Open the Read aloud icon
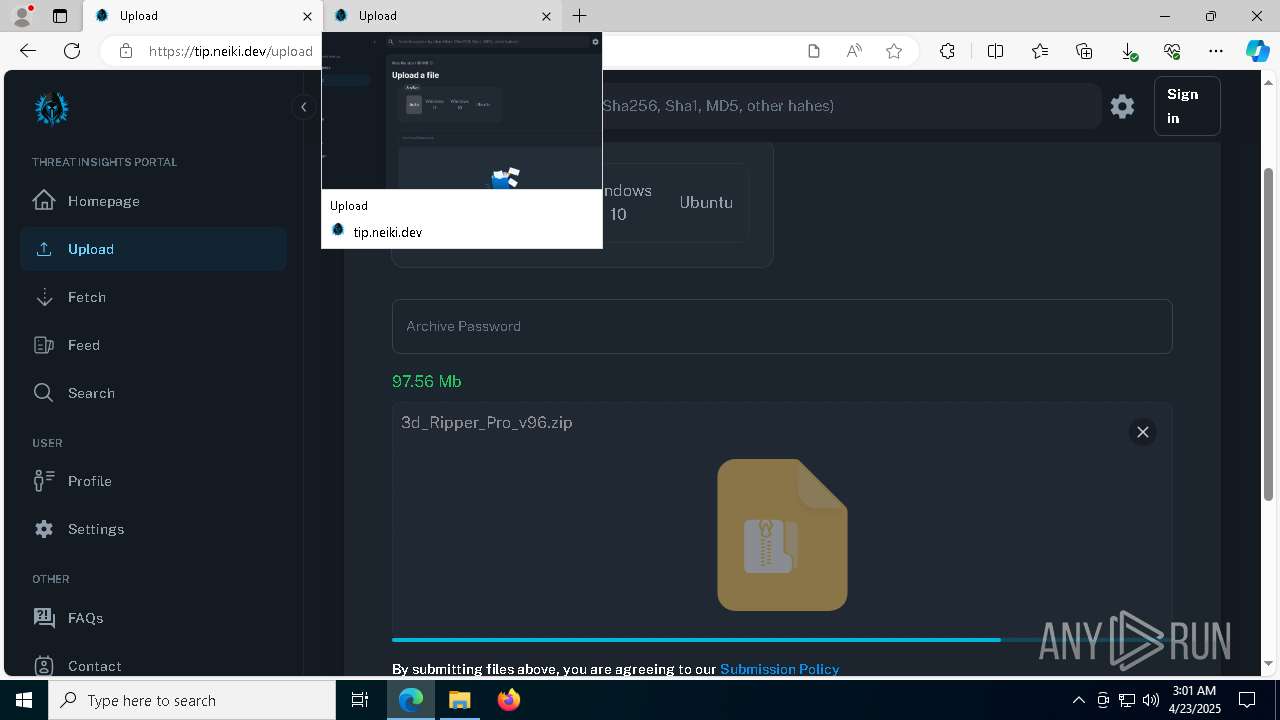The height and width of the screenshot is (720, 1280). (x=854, y=51)
